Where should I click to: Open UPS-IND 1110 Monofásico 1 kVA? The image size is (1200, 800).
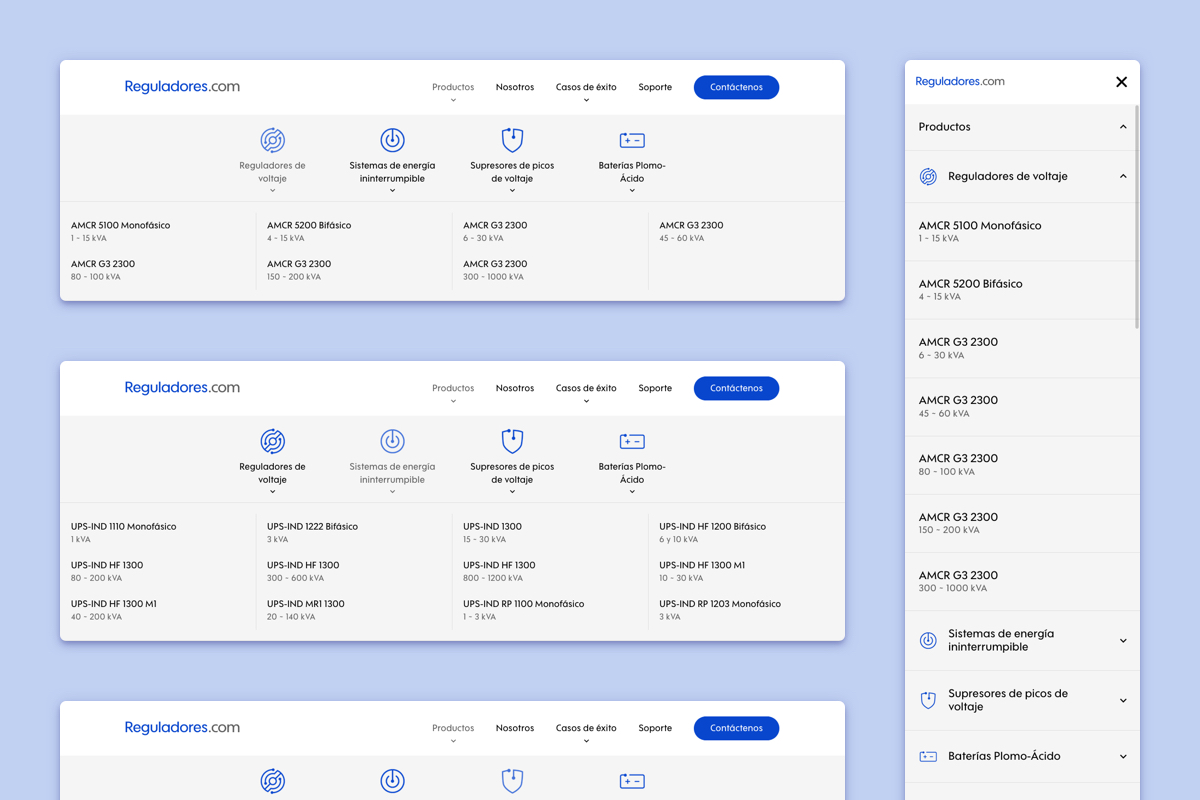click(x=123, y=532)
